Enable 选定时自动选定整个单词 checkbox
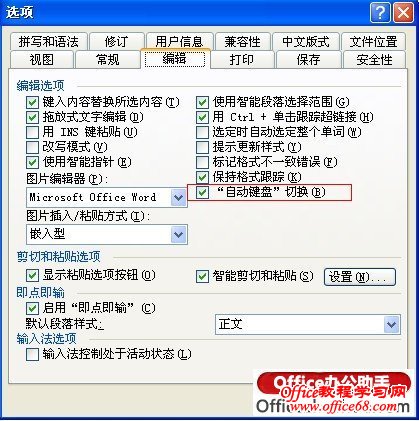 click(x=202, y=132)
